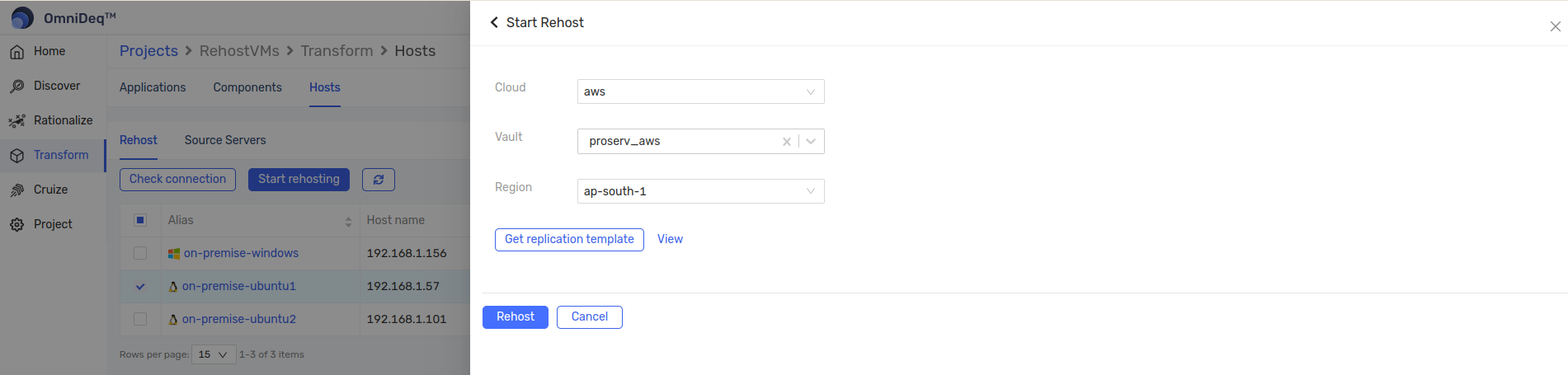Click the Get replication template button
Screen dimensions: 1568x375
pos(569,240)
